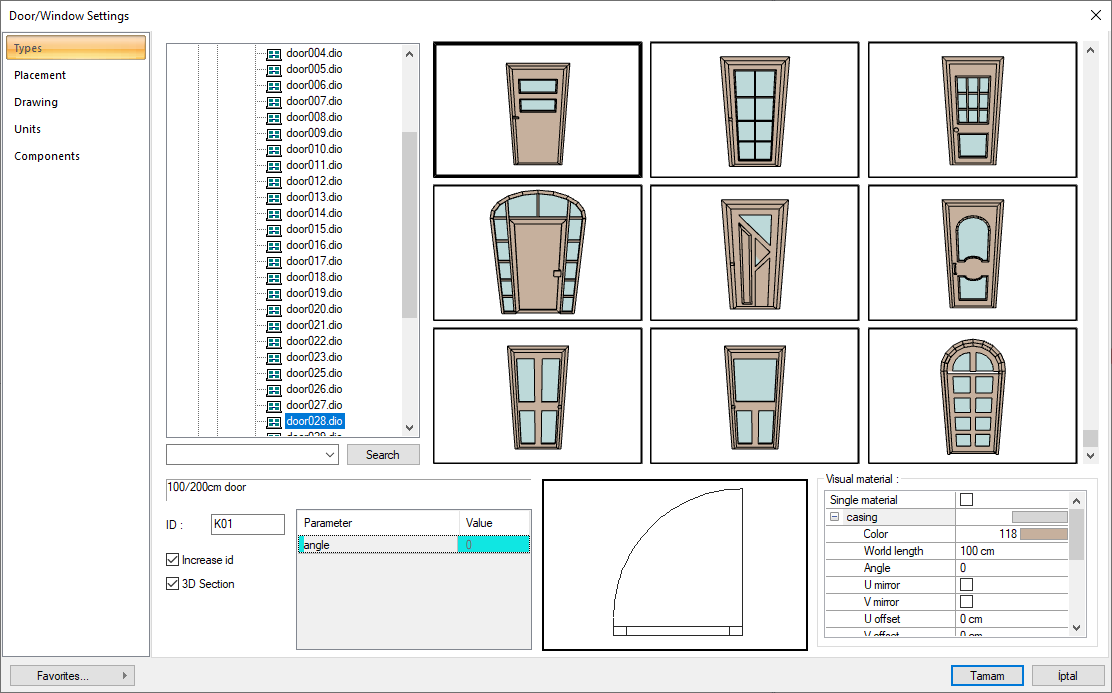1112x693 pixels.
Task: Tick the U mirror checkbox
Action: point(966,584)
